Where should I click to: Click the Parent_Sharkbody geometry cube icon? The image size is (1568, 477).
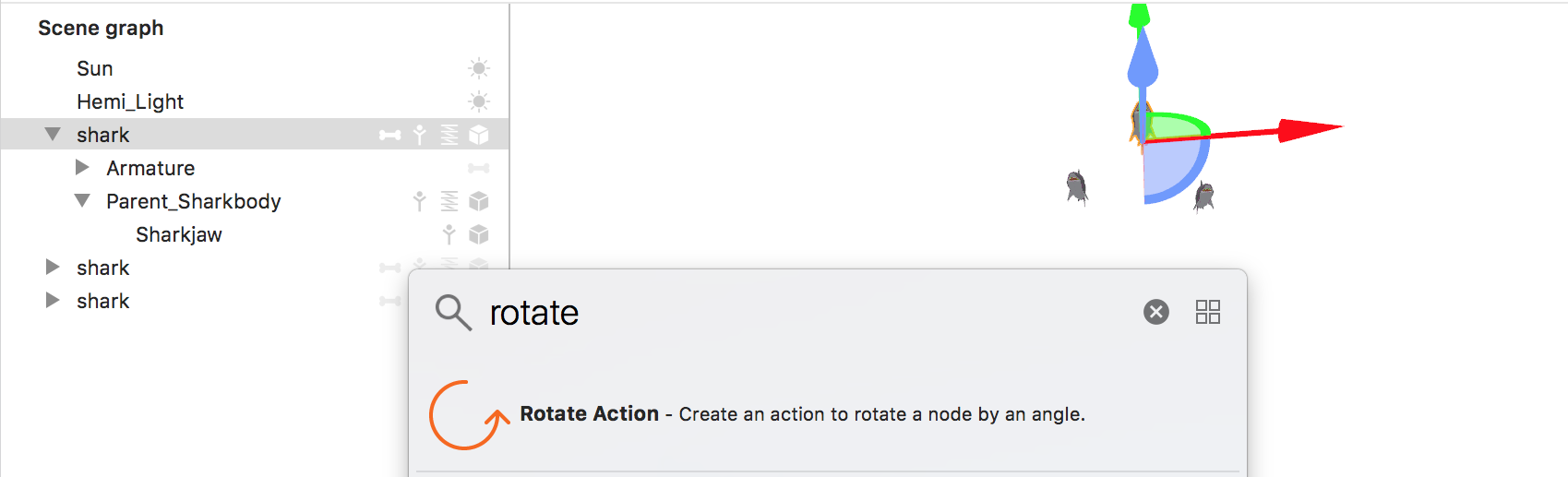478,201
